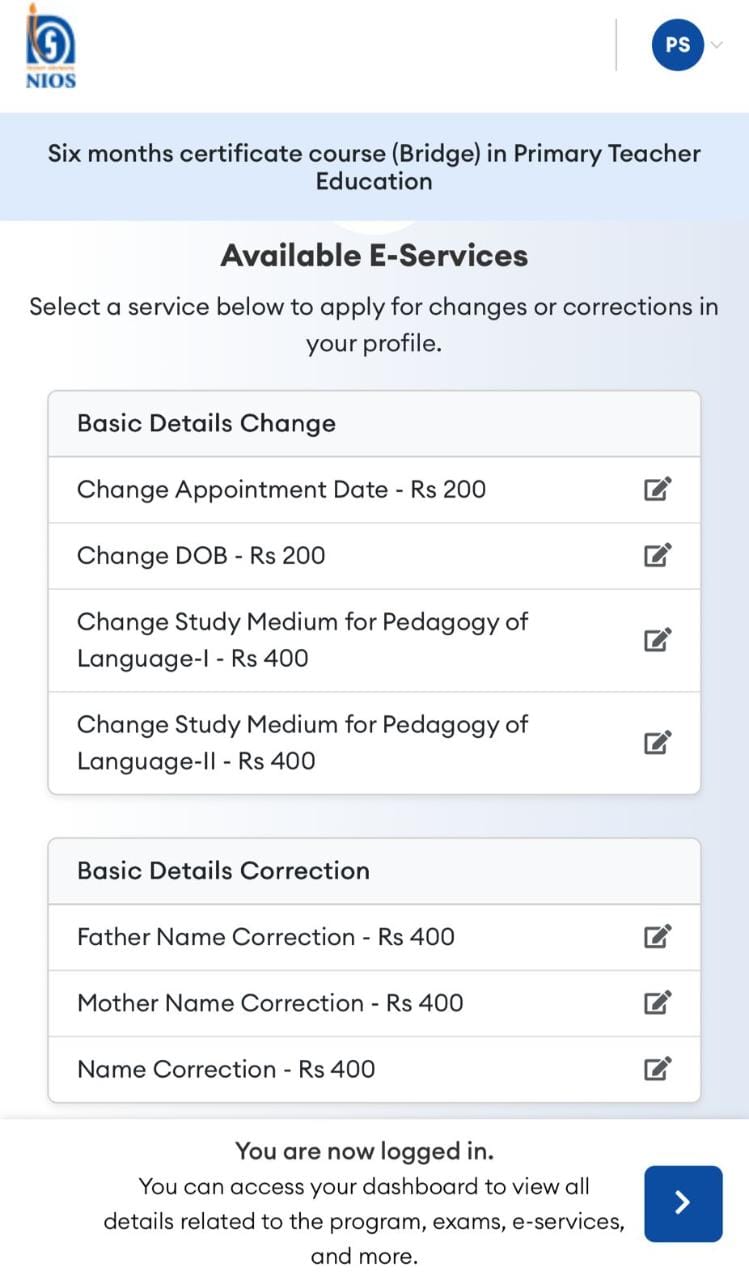The width and height of the screenshot is (749, 1280).
Task: Click edit icon next to Name Correction
Action: 656,1069
